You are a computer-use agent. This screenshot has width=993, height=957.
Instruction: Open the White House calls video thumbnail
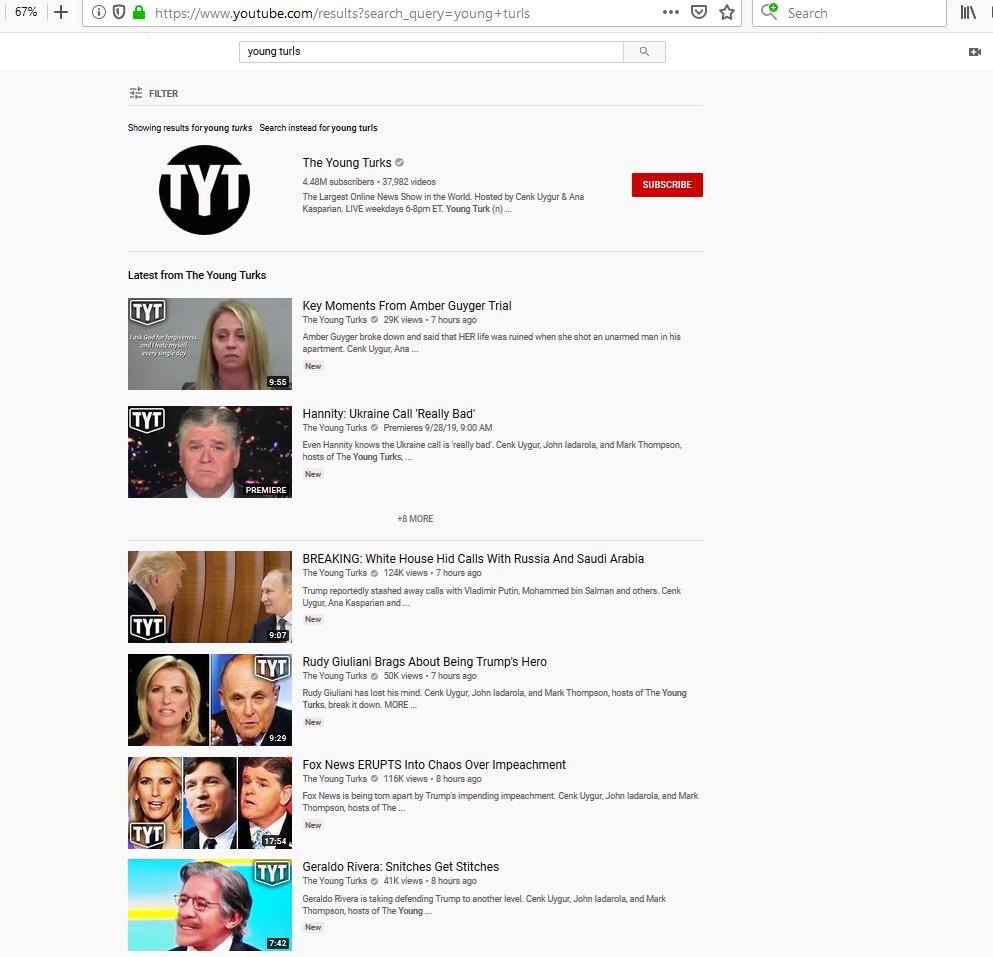[x=210, y=597]
